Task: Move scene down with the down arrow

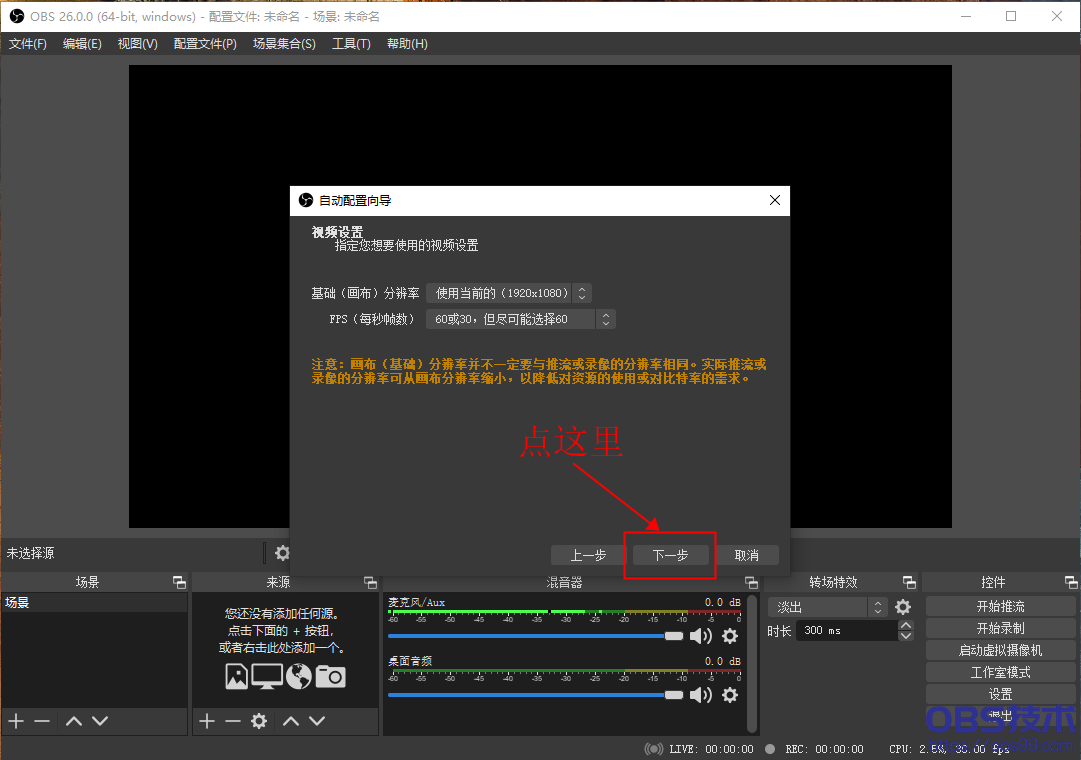Action: point(100,721)
